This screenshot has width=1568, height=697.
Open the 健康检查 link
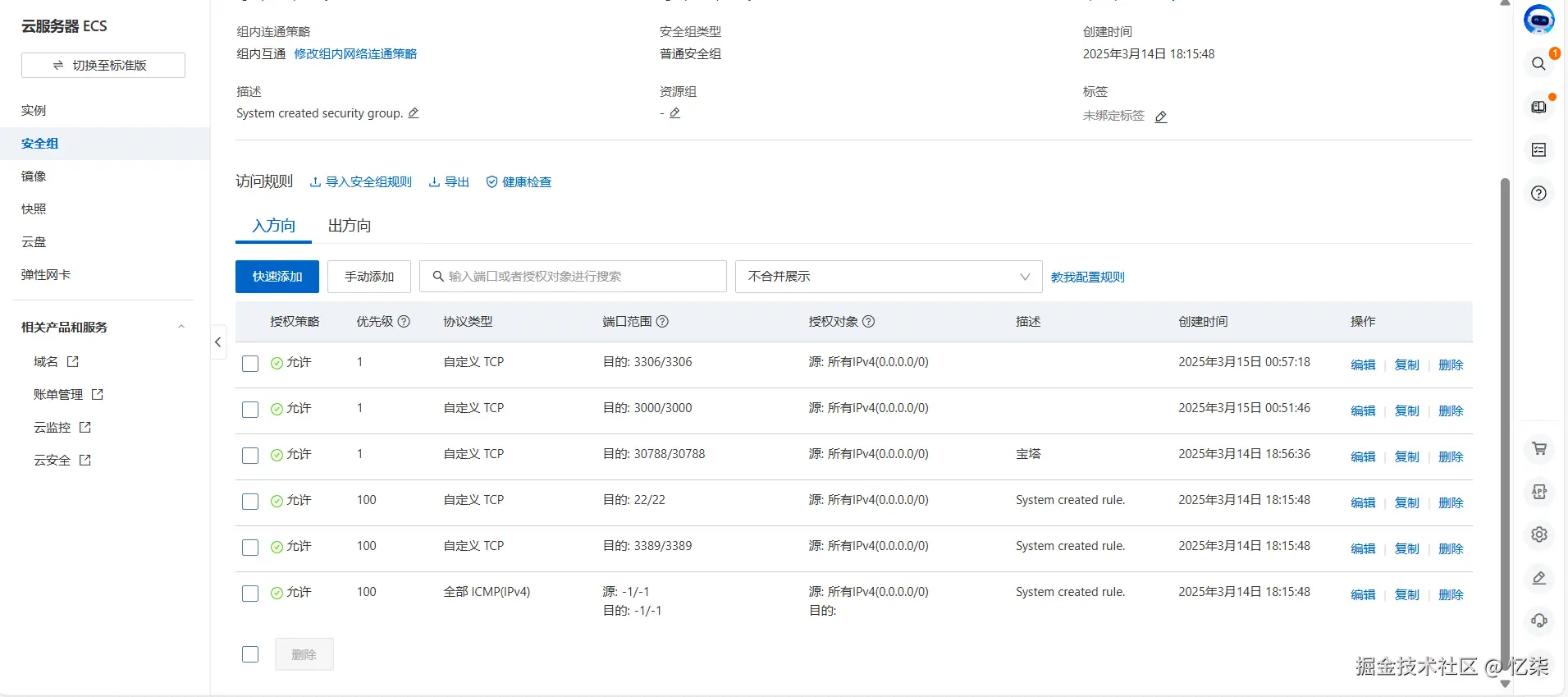[519, 182]
